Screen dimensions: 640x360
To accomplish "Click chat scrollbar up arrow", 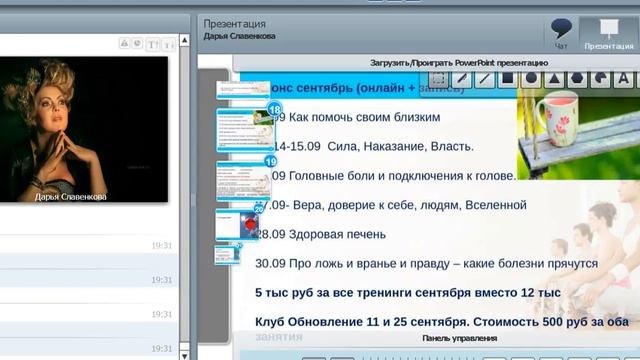I will tap(184, 40).
